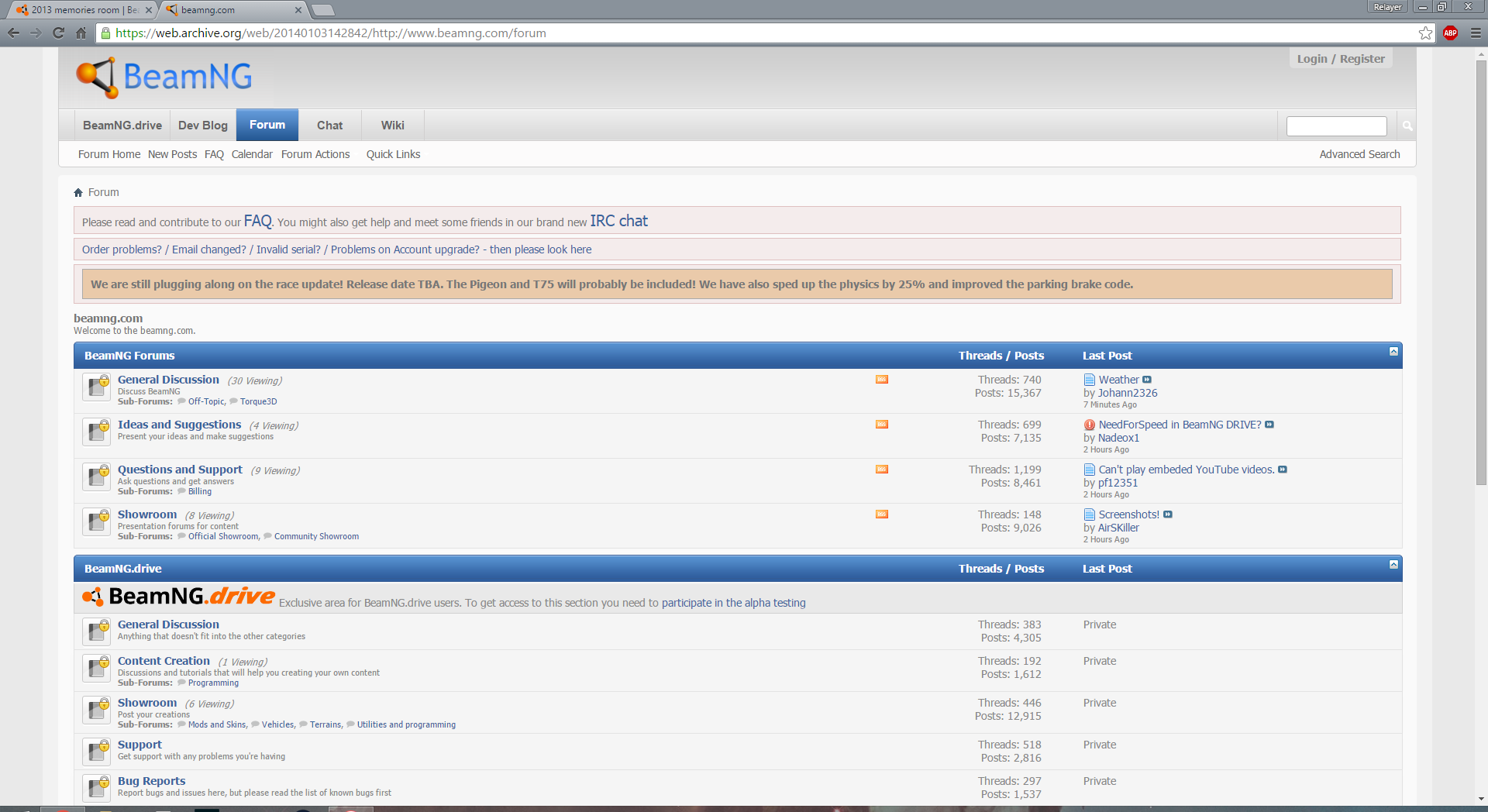Click the home icon beside Forum breadcrumb
The image size is (1488, 812).
point(78,192)
